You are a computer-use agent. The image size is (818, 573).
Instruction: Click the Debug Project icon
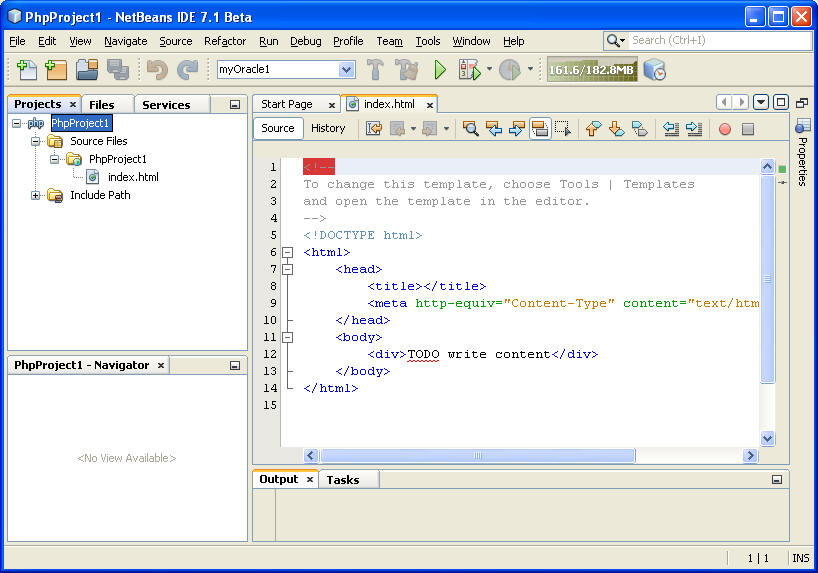(469, 69)
